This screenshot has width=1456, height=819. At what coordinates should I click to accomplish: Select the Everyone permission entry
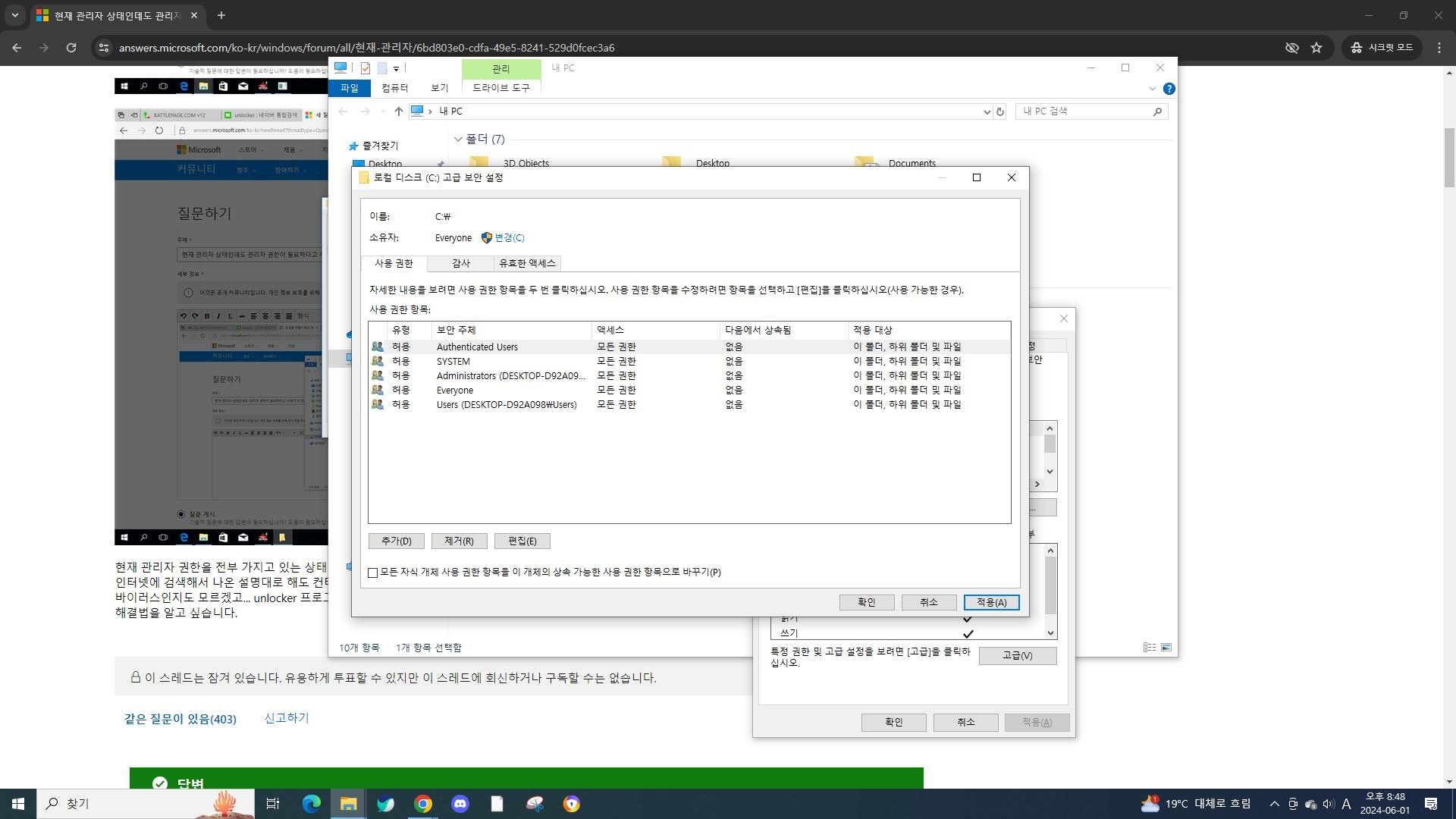pos(455,391)
